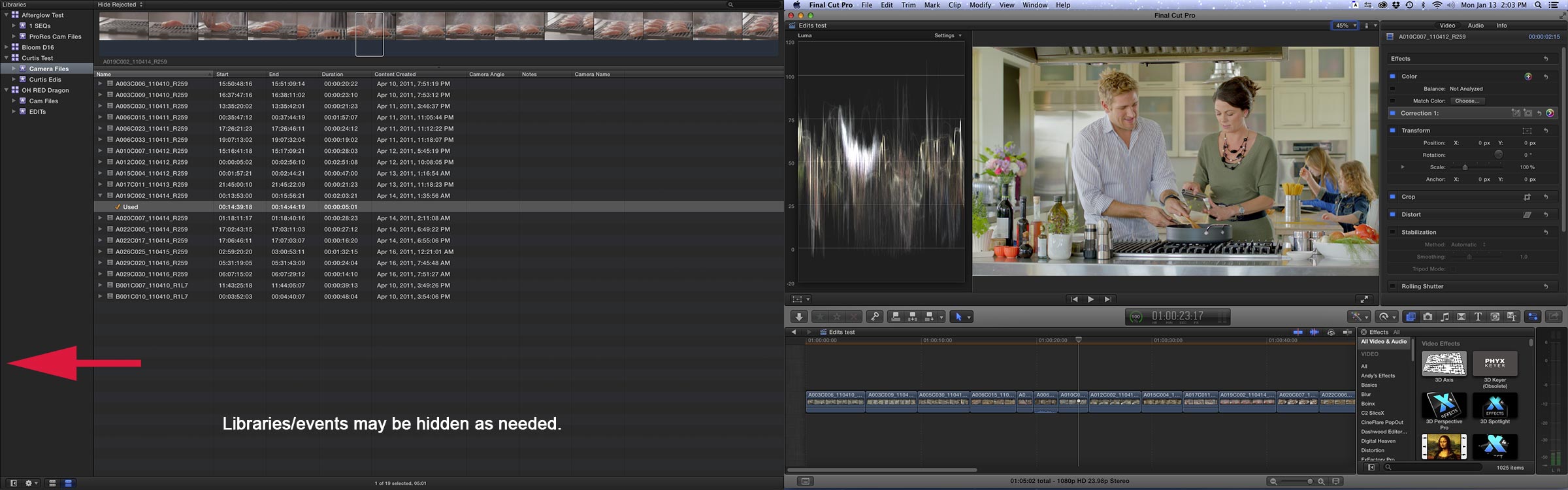Open the keyword editor key icon
The image size is (1568, 490).
(x=874, y=317)
